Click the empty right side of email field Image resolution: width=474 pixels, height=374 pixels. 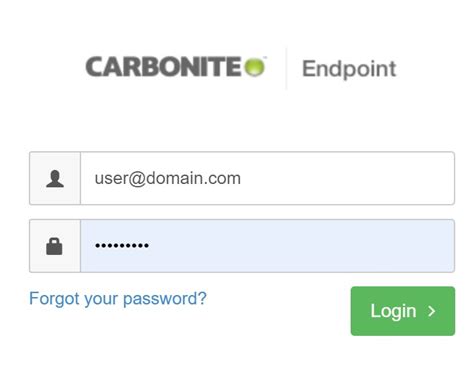click(x=367, y=178)
